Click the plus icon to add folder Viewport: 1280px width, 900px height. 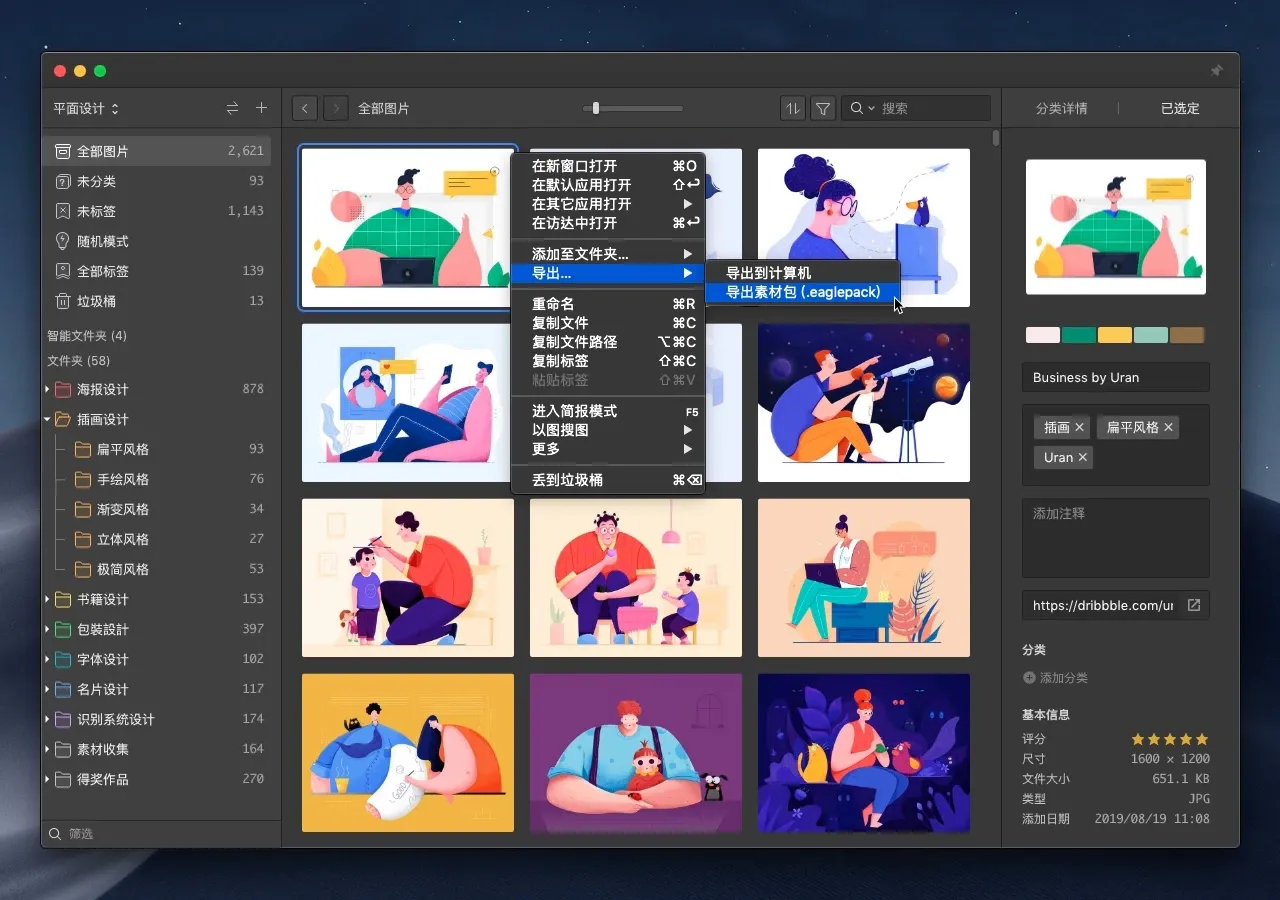tap(262, 108)
